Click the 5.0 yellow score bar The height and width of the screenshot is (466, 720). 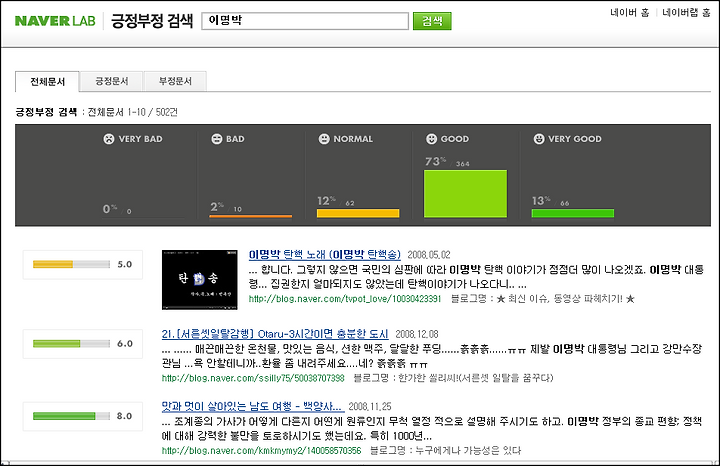pyautogui.click(x=71, y=264)
